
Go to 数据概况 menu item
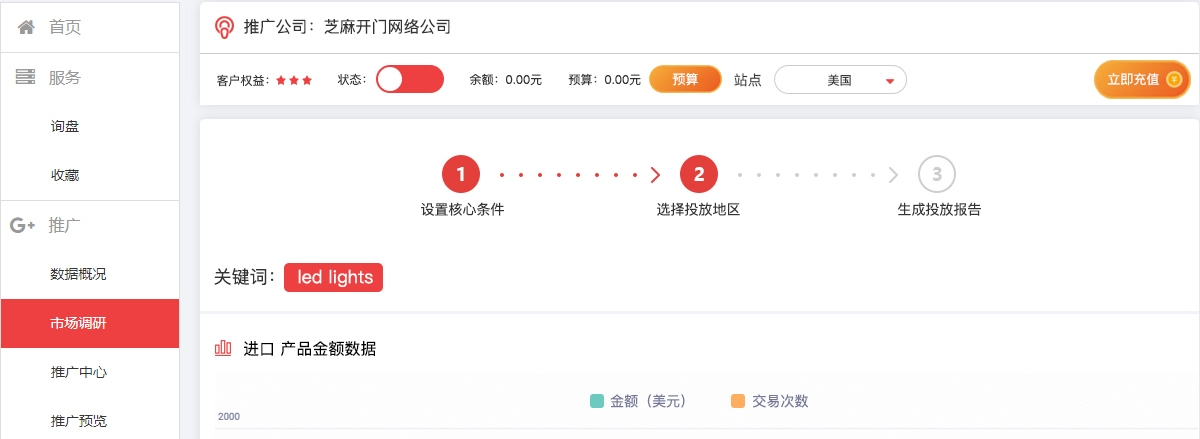click(78, 274)
